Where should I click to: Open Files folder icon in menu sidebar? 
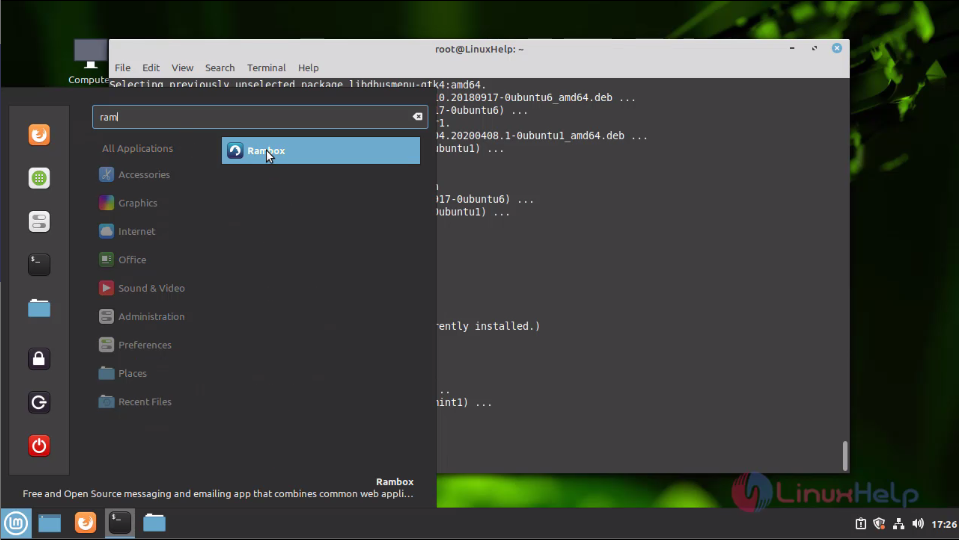[39, 308]
